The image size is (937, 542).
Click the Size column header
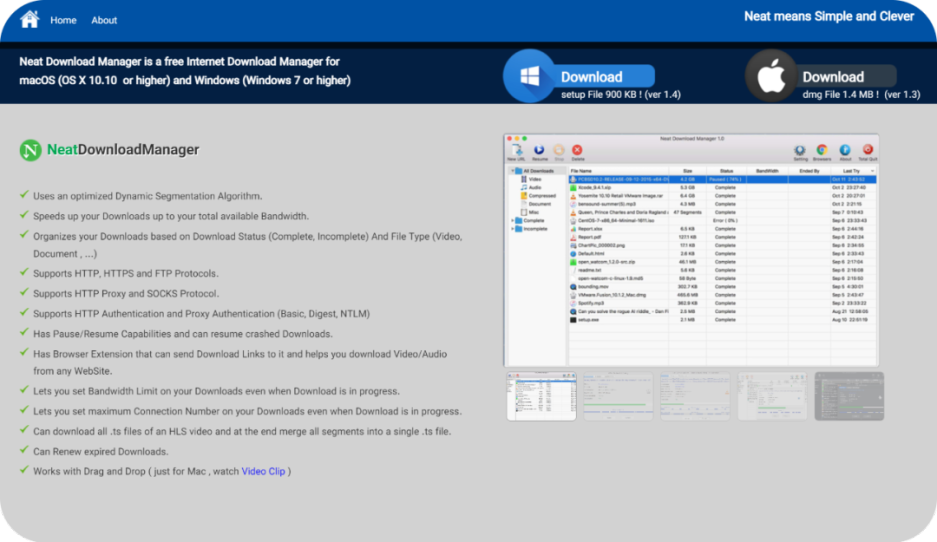click(x=688, y=171)
